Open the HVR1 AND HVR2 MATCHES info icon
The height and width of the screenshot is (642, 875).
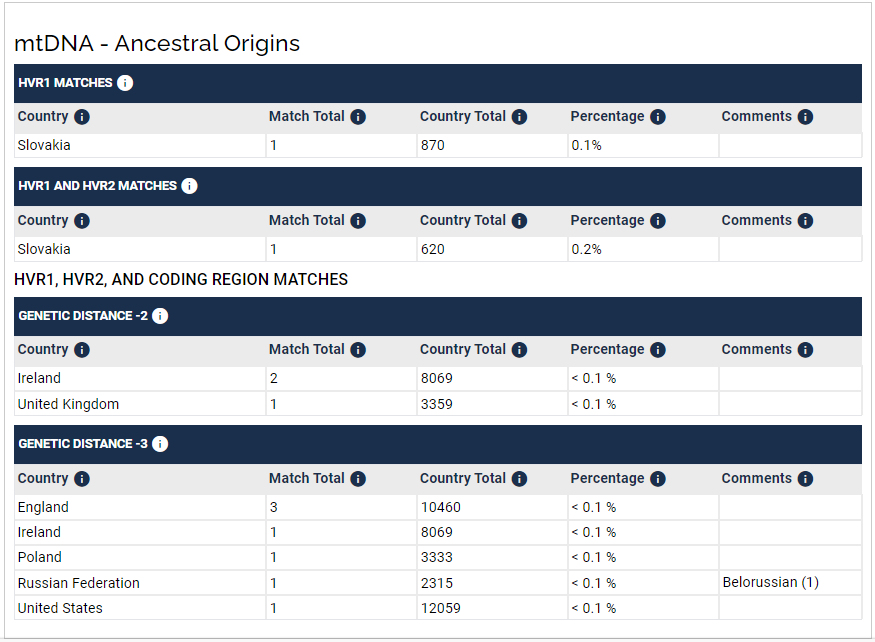[x=189, y=185]
